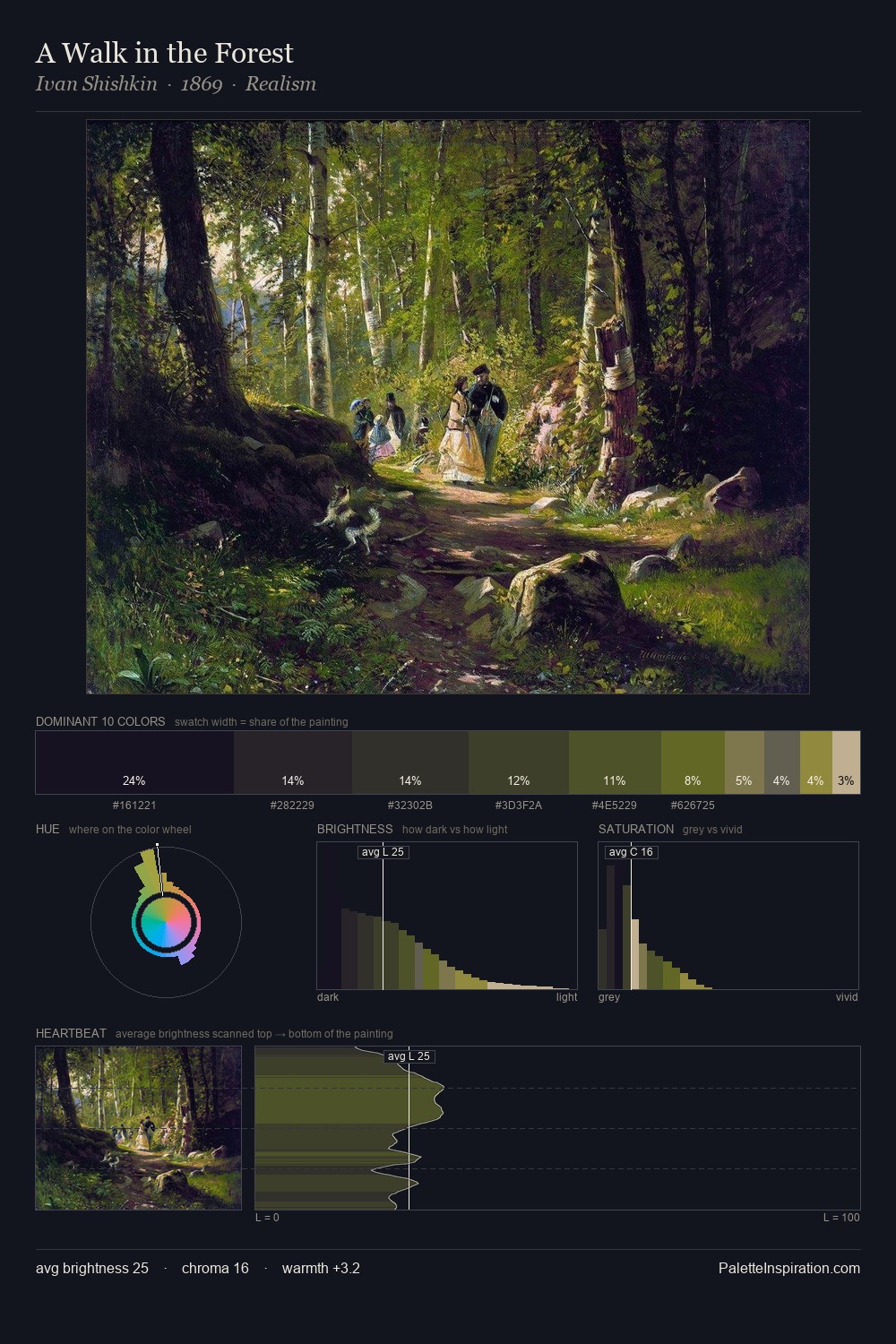Click avg L 25 label in Heartbeat chart
Viewport: 896px width, 1344px height.
(x=409, y=1056)
